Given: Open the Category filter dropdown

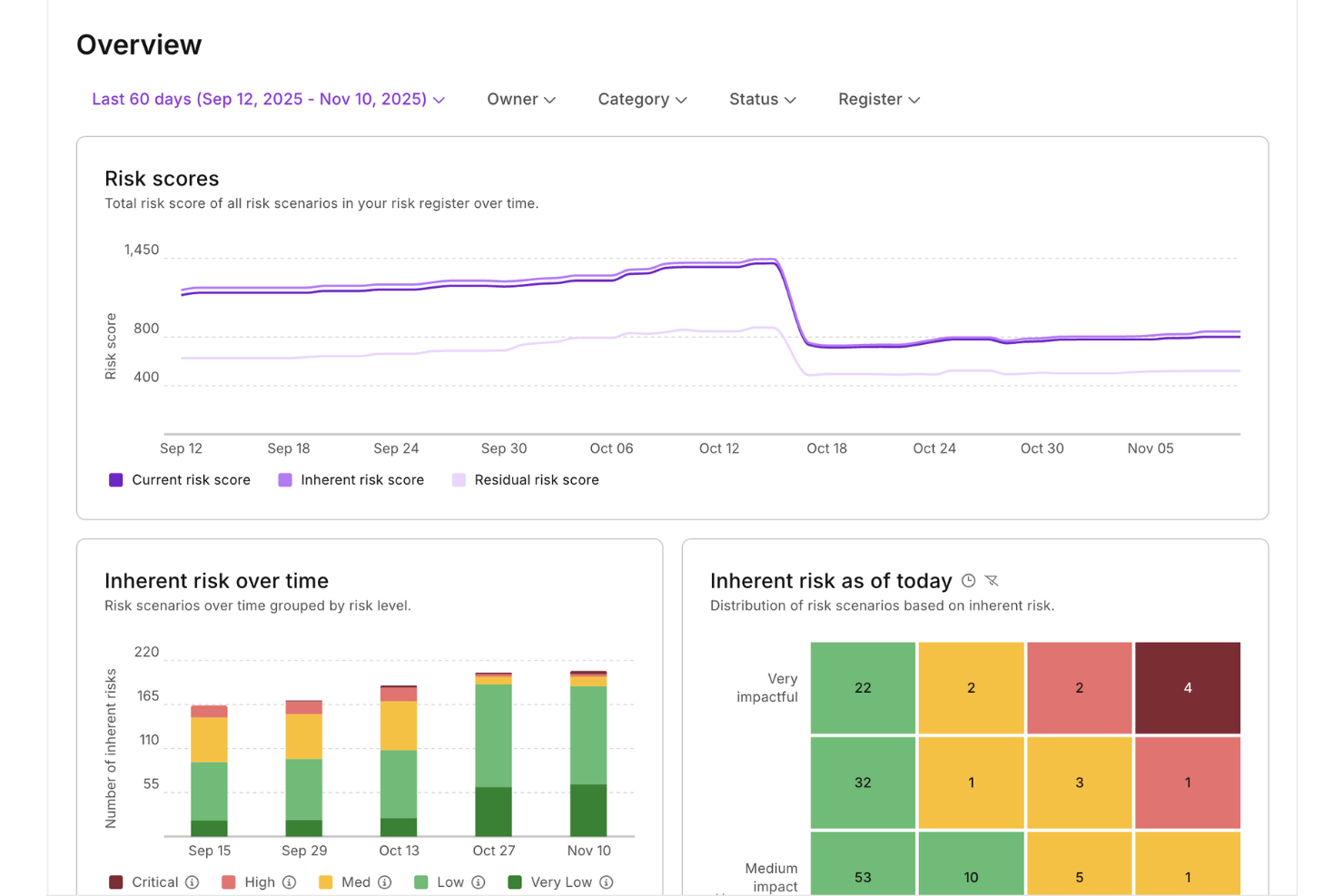Looking at the screenshot, I should point(641,99).
